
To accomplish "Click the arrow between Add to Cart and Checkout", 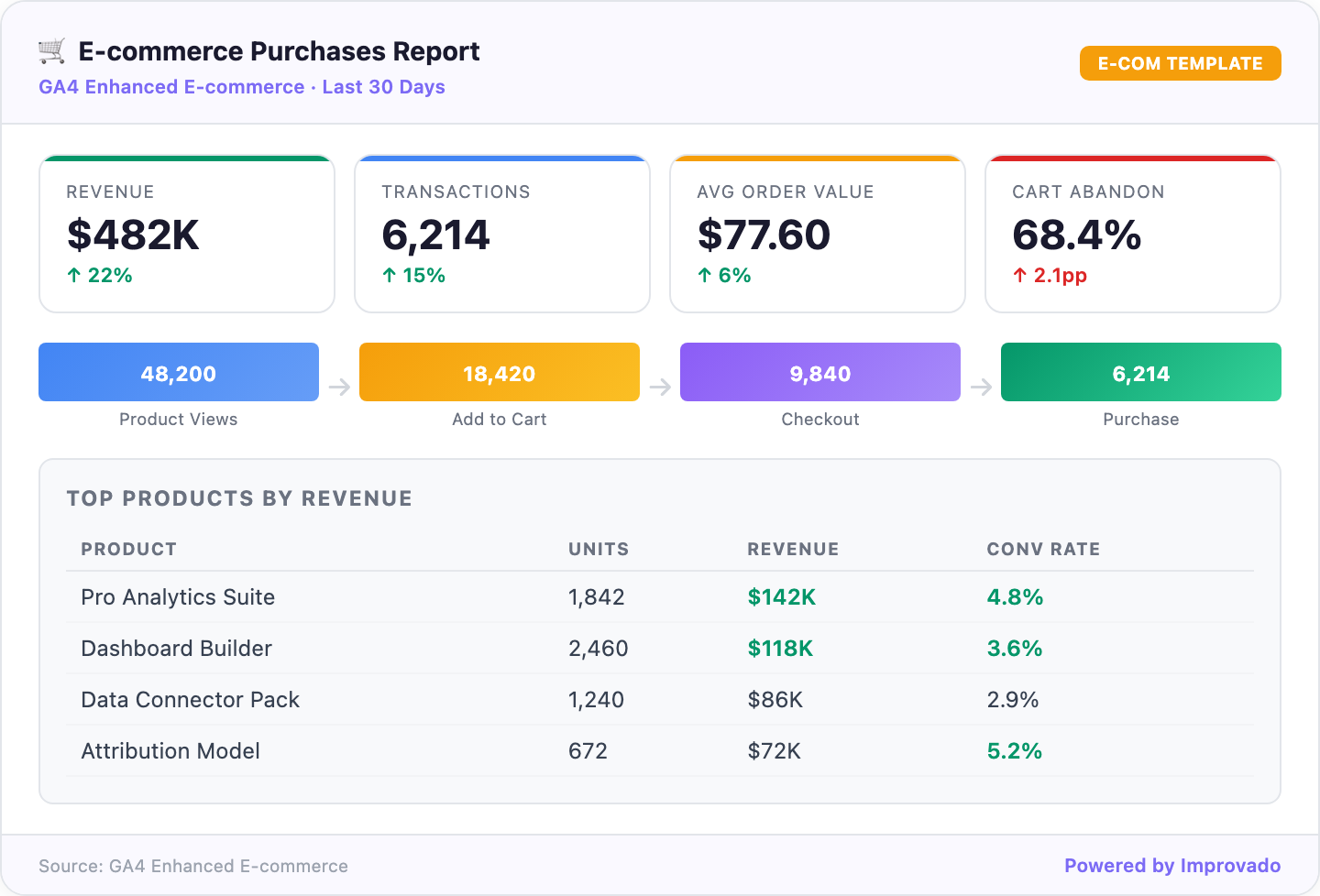I will (660, 388).
